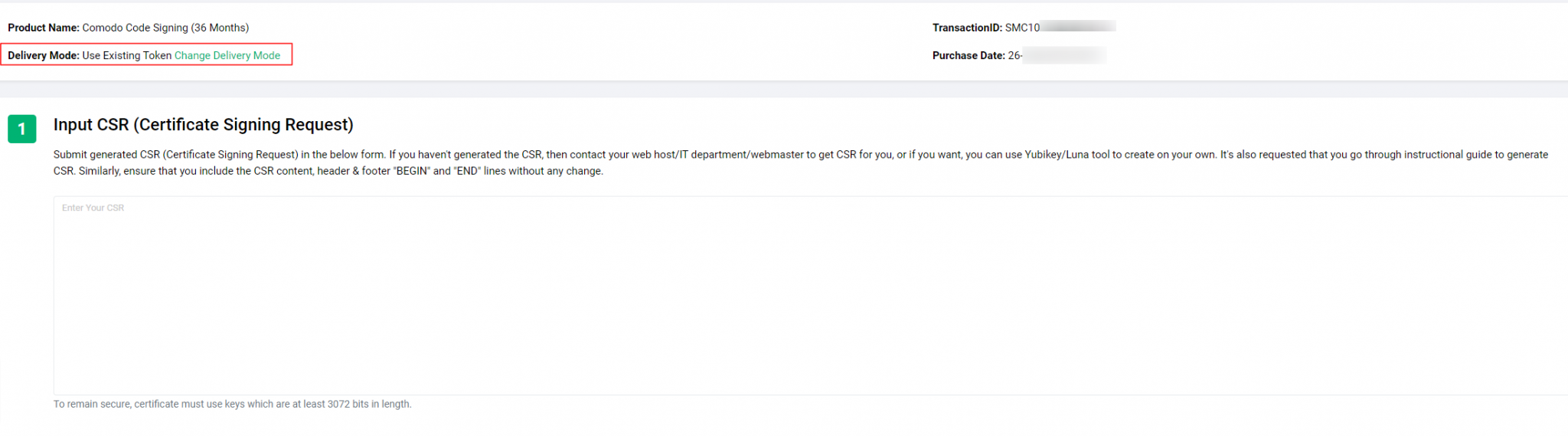
Task: Click the Purchase Date label
Action: tap(969, 56)
